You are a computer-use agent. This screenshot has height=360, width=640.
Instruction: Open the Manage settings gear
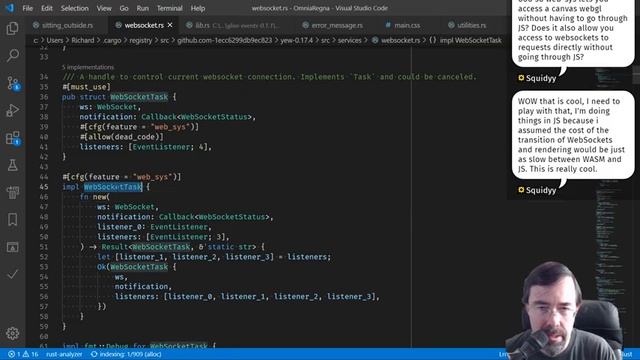click(12, 333)
